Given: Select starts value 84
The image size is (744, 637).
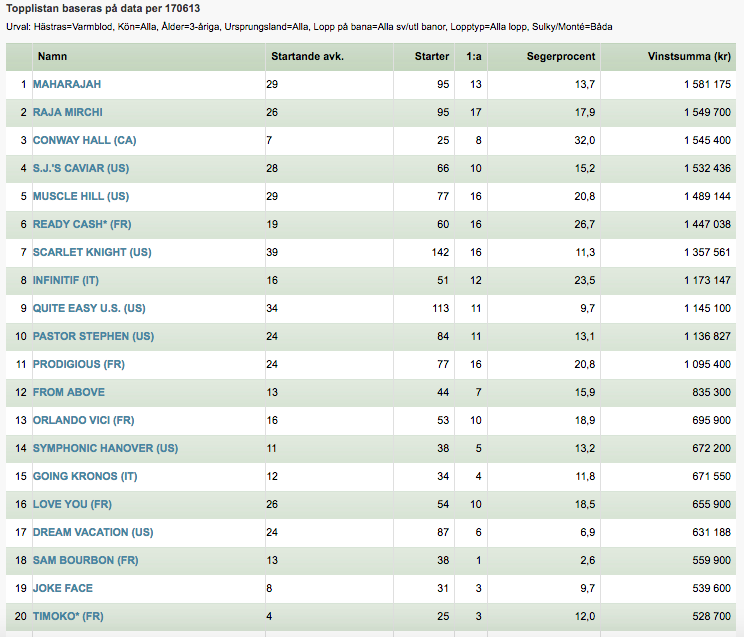Looking at the screenshot, I should coord(443,337).
